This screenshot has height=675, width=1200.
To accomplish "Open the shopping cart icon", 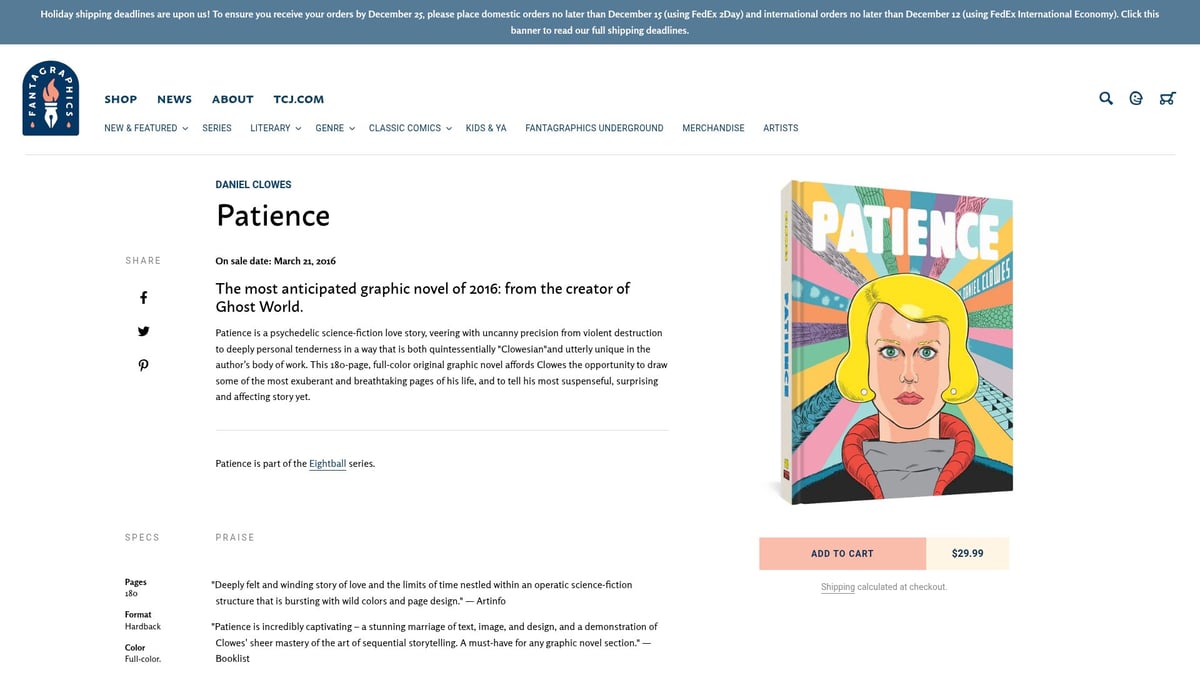I will click(1167, 98).
